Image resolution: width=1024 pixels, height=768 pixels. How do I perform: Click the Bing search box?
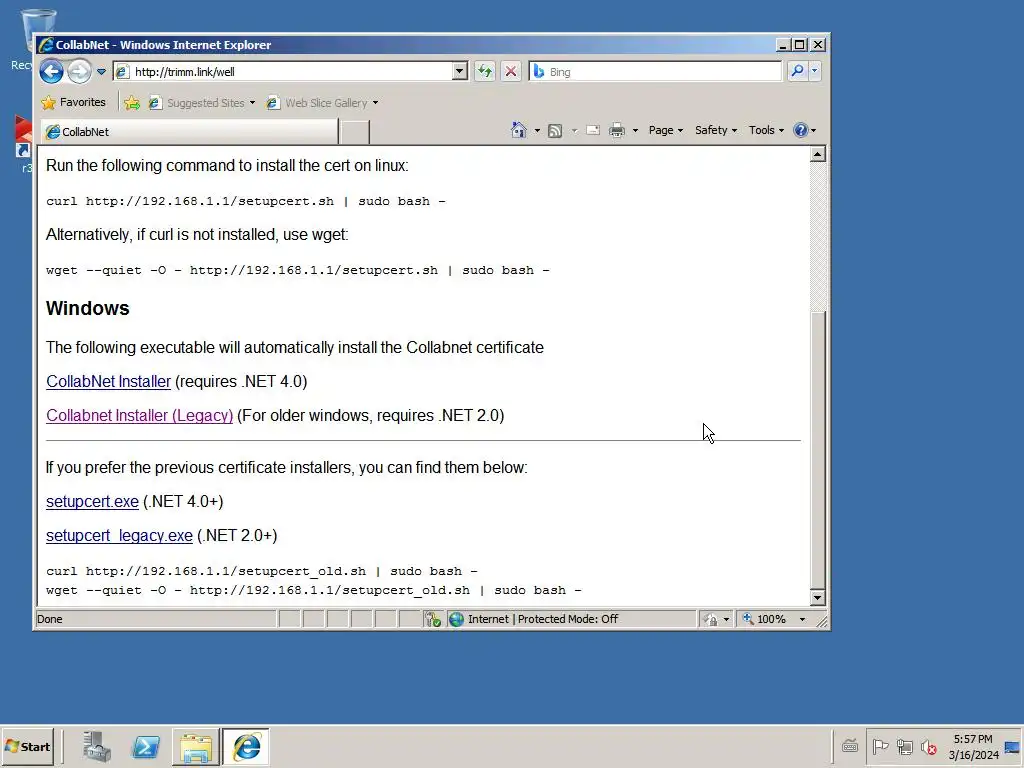655,71
